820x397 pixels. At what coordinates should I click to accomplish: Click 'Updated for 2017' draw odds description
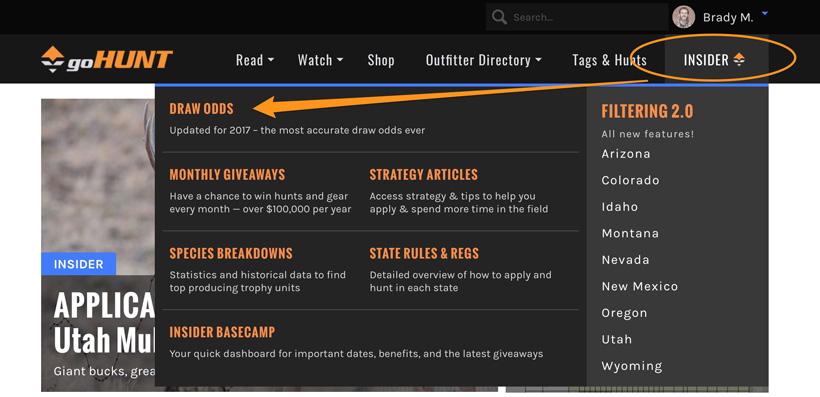297,130
